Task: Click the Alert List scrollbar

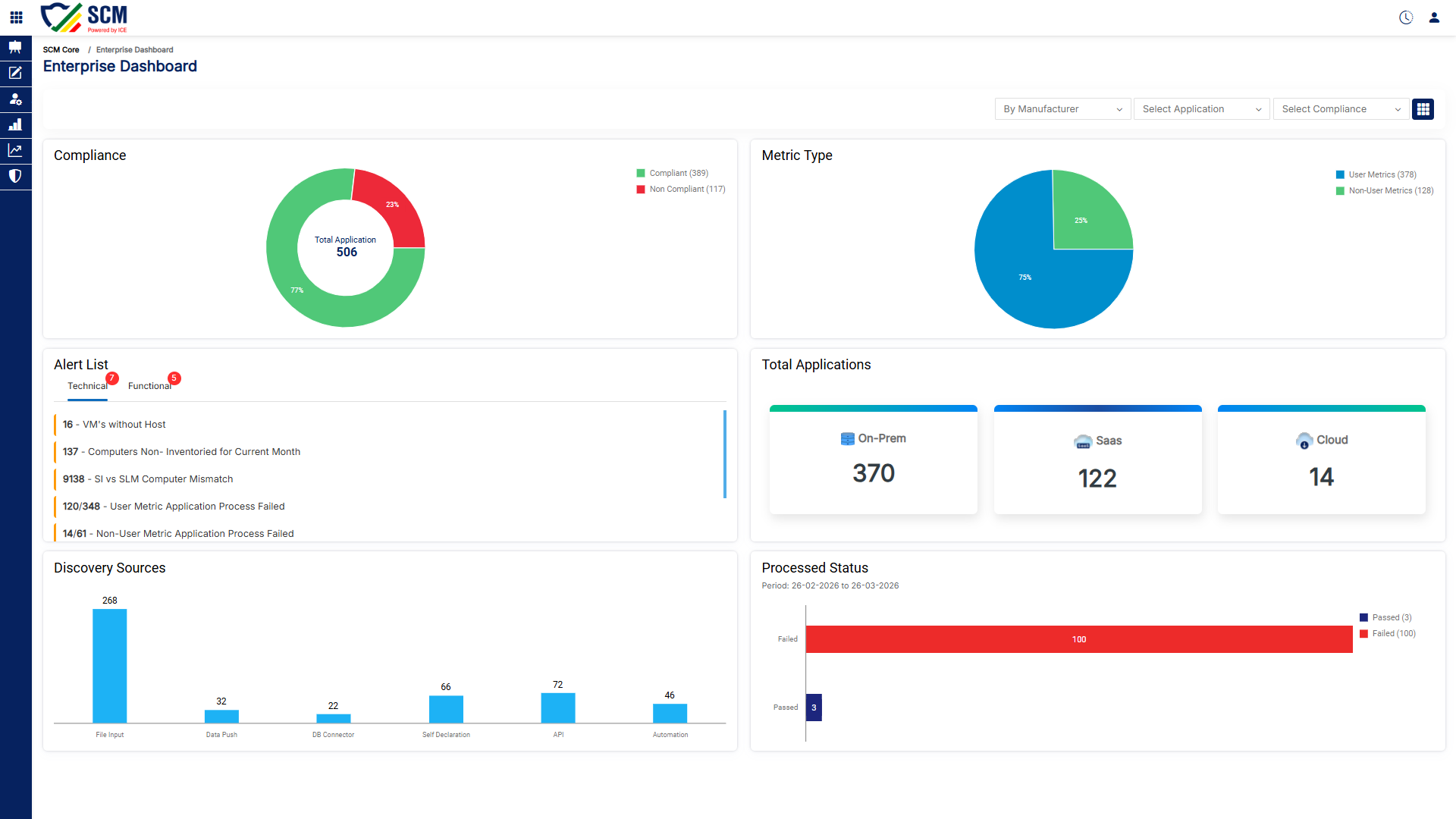Action: tap(725, 454)
